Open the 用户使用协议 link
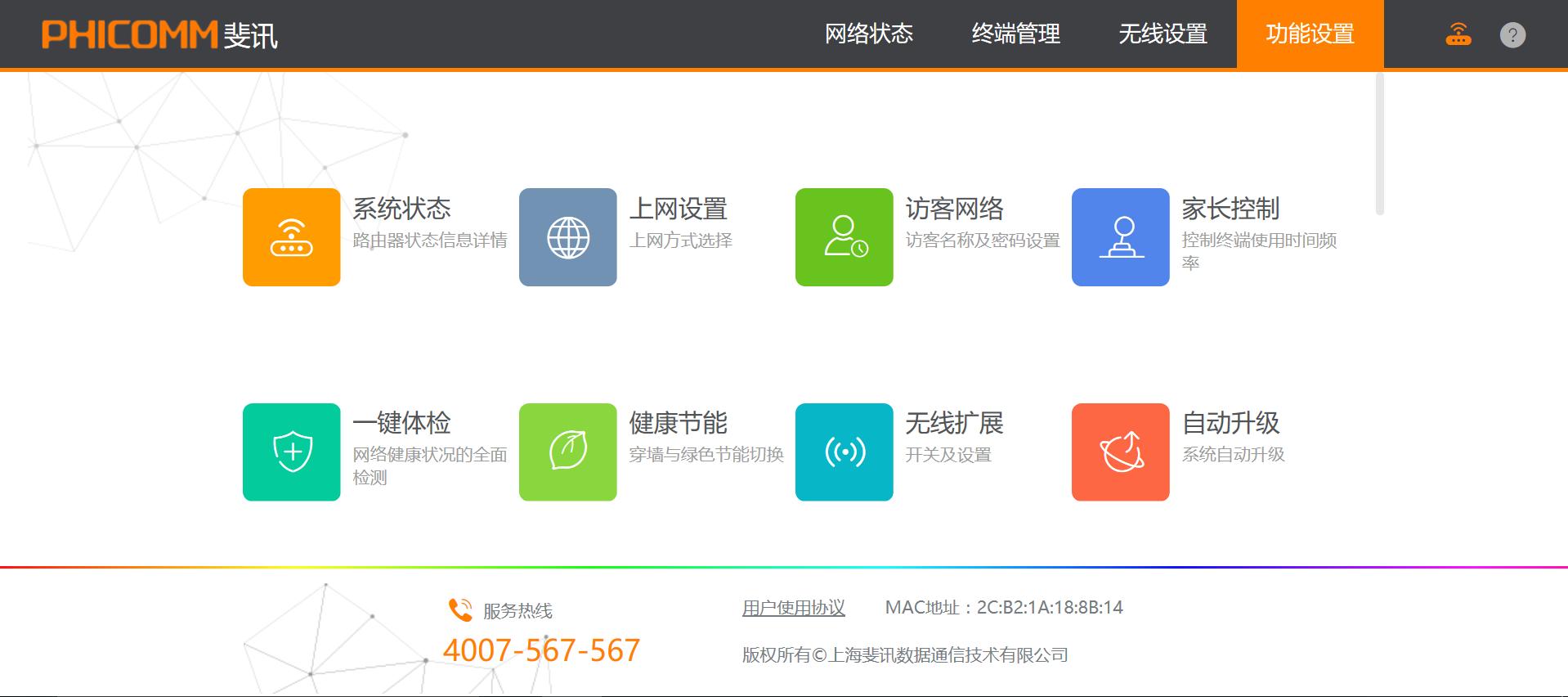Viewport: 1568px width, 697px height. (793, 607)
